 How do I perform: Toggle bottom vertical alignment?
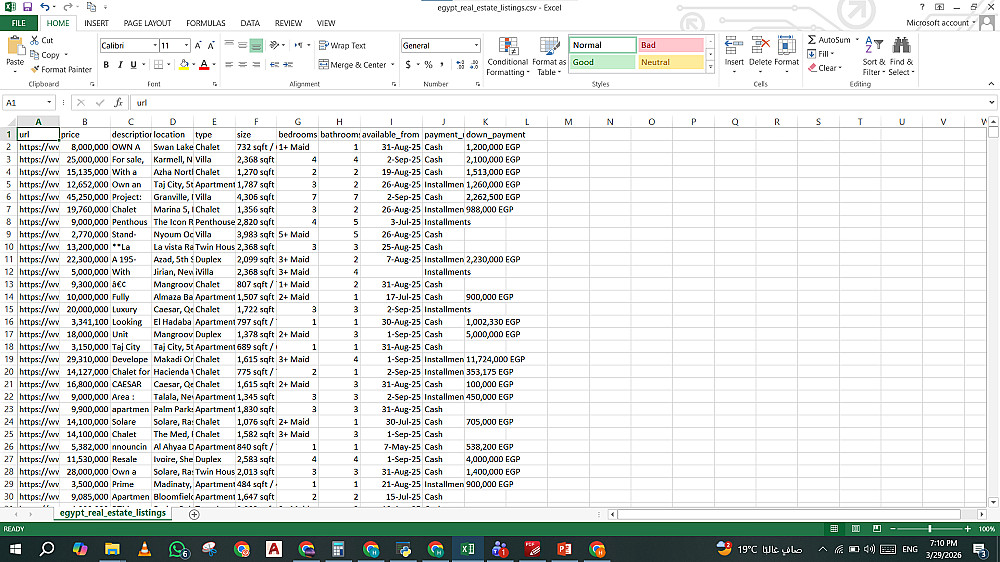256,45
